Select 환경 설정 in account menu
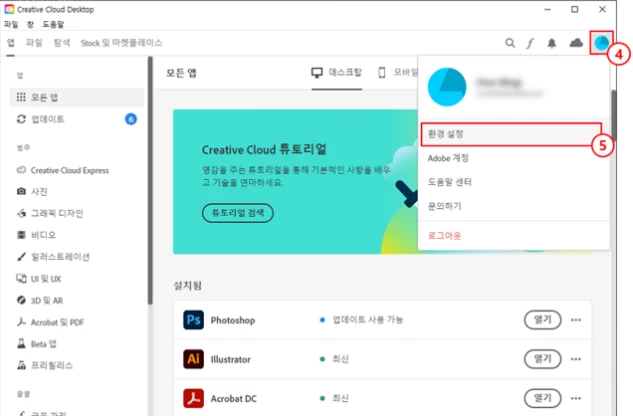The height and width of the screenshot is (416, 633). 511,134
